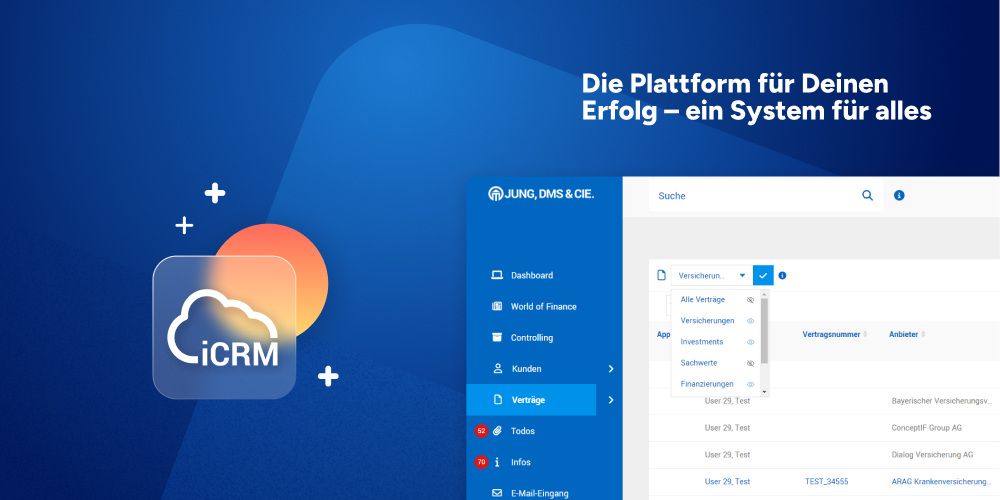Image resolution: width=1000 pixels, height=500 pixels.
Task: Click the info icon next to the checkmark button
Action: (783, 276)
